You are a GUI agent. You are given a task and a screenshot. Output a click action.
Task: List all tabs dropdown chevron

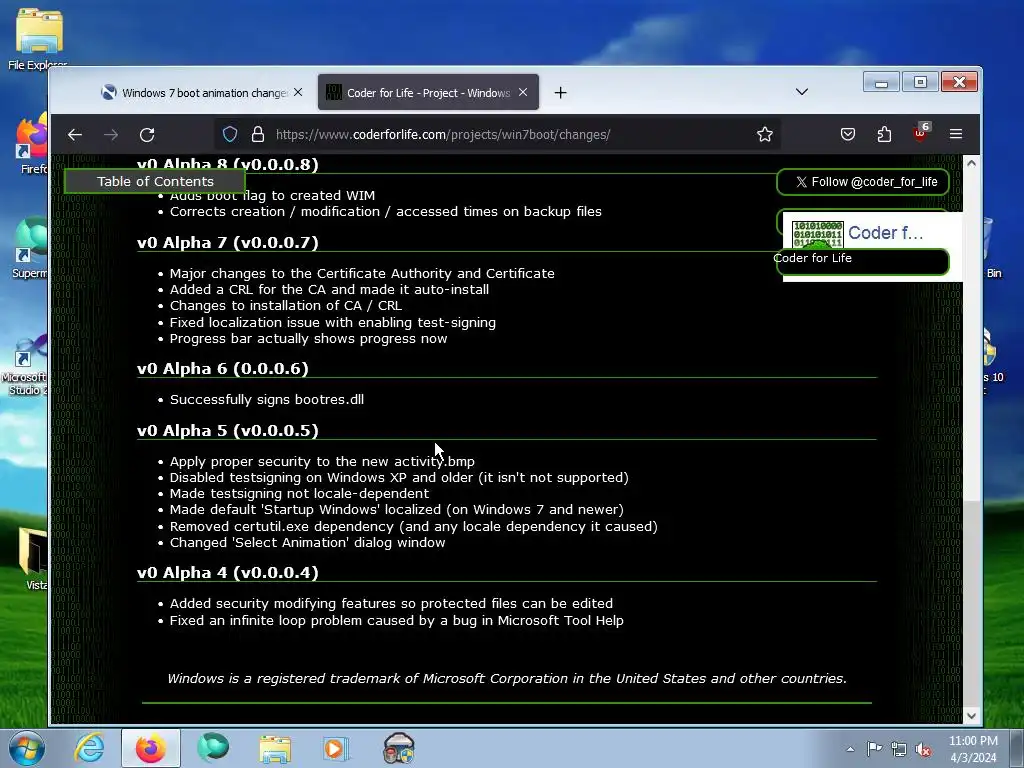[802, 92]
